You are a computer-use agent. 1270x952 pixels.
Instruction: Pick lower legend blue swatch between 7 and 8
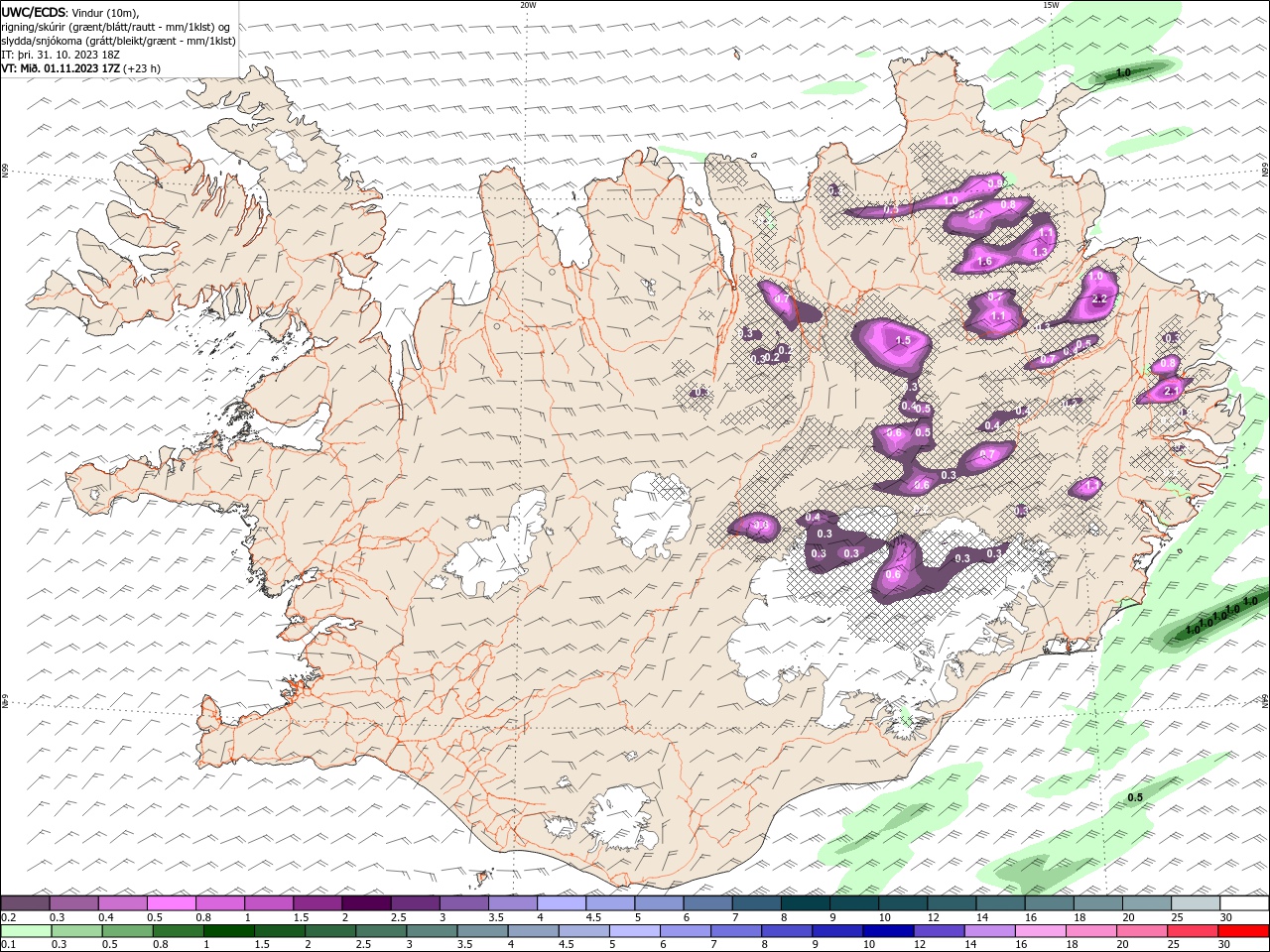point(736,931)
